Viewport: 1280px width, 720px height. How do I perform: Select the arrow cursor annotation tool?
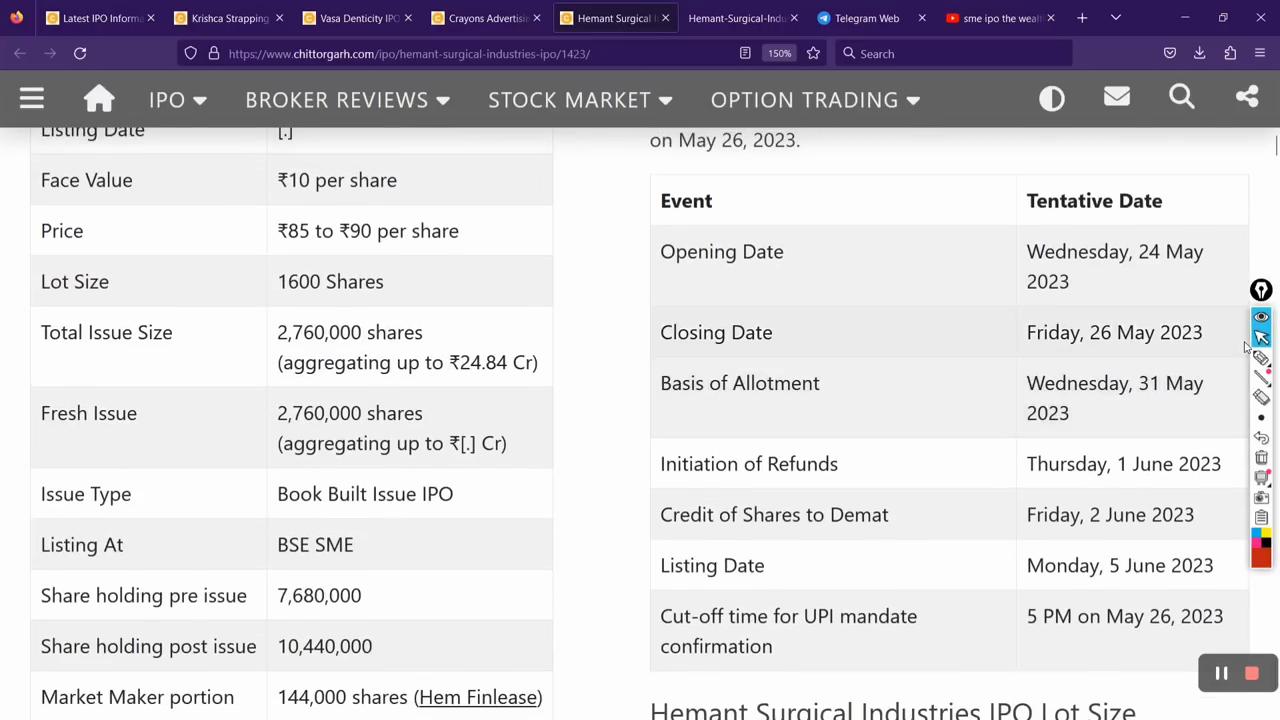tap(1261, 337)
